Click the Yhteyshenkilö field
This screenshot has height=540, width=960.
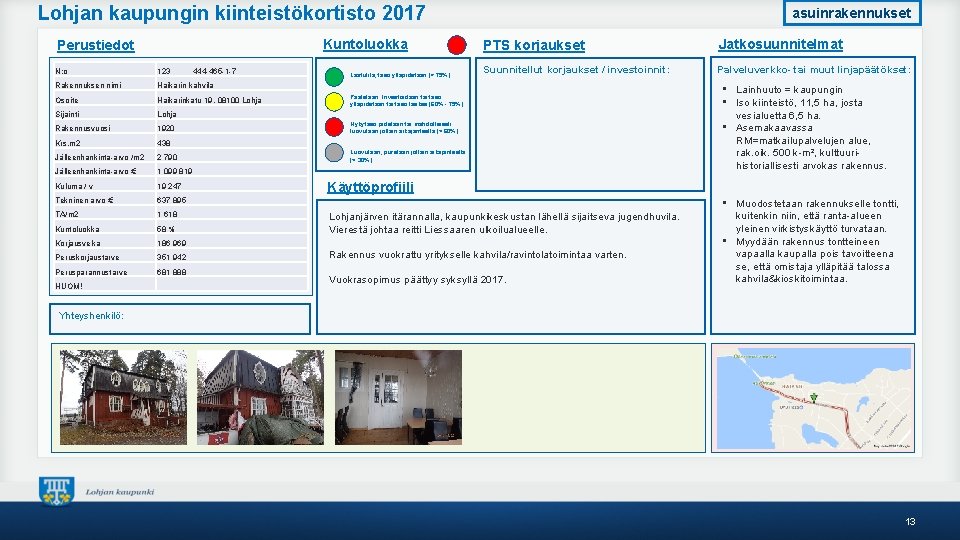[180, 319]
